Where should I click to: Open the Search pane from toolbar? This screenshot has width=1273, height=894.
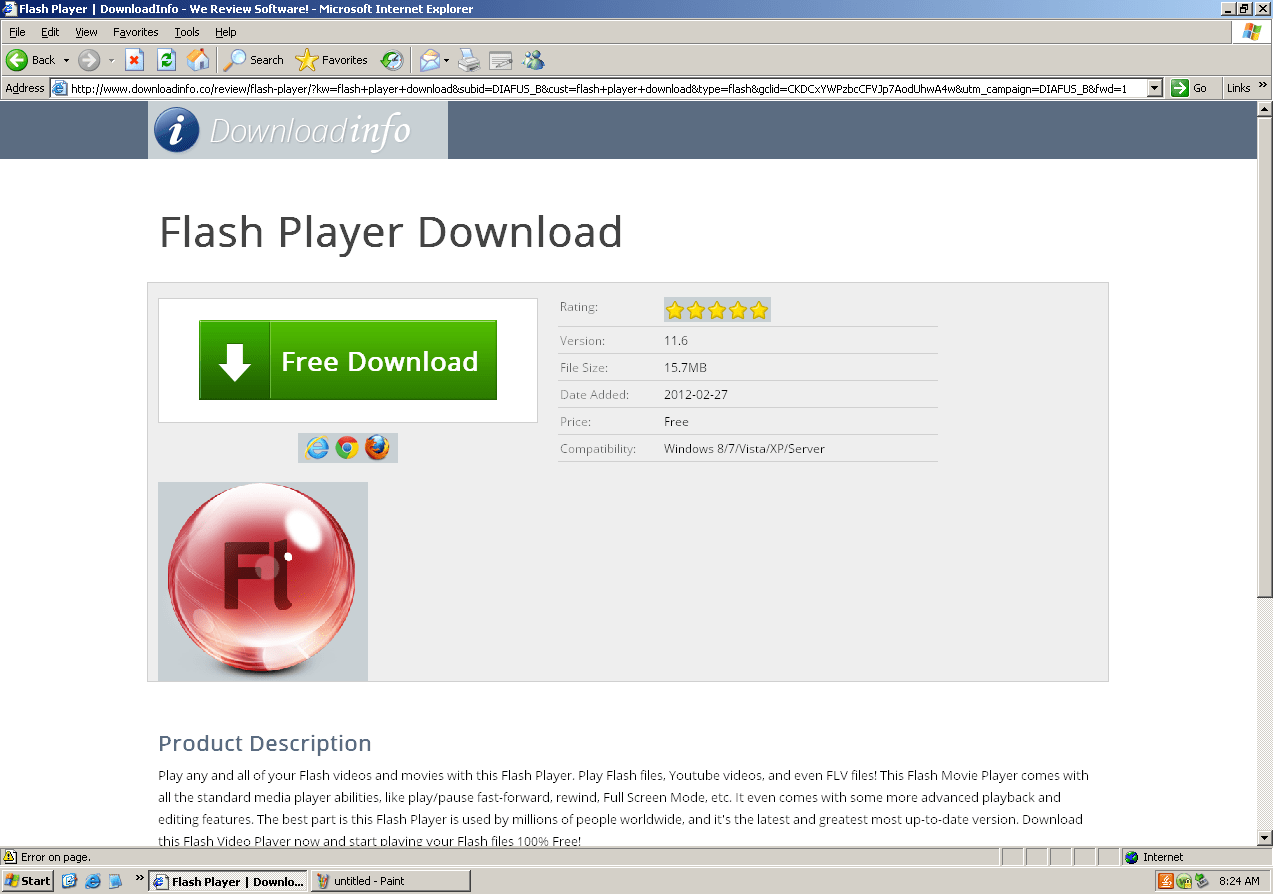pos(254,60)
